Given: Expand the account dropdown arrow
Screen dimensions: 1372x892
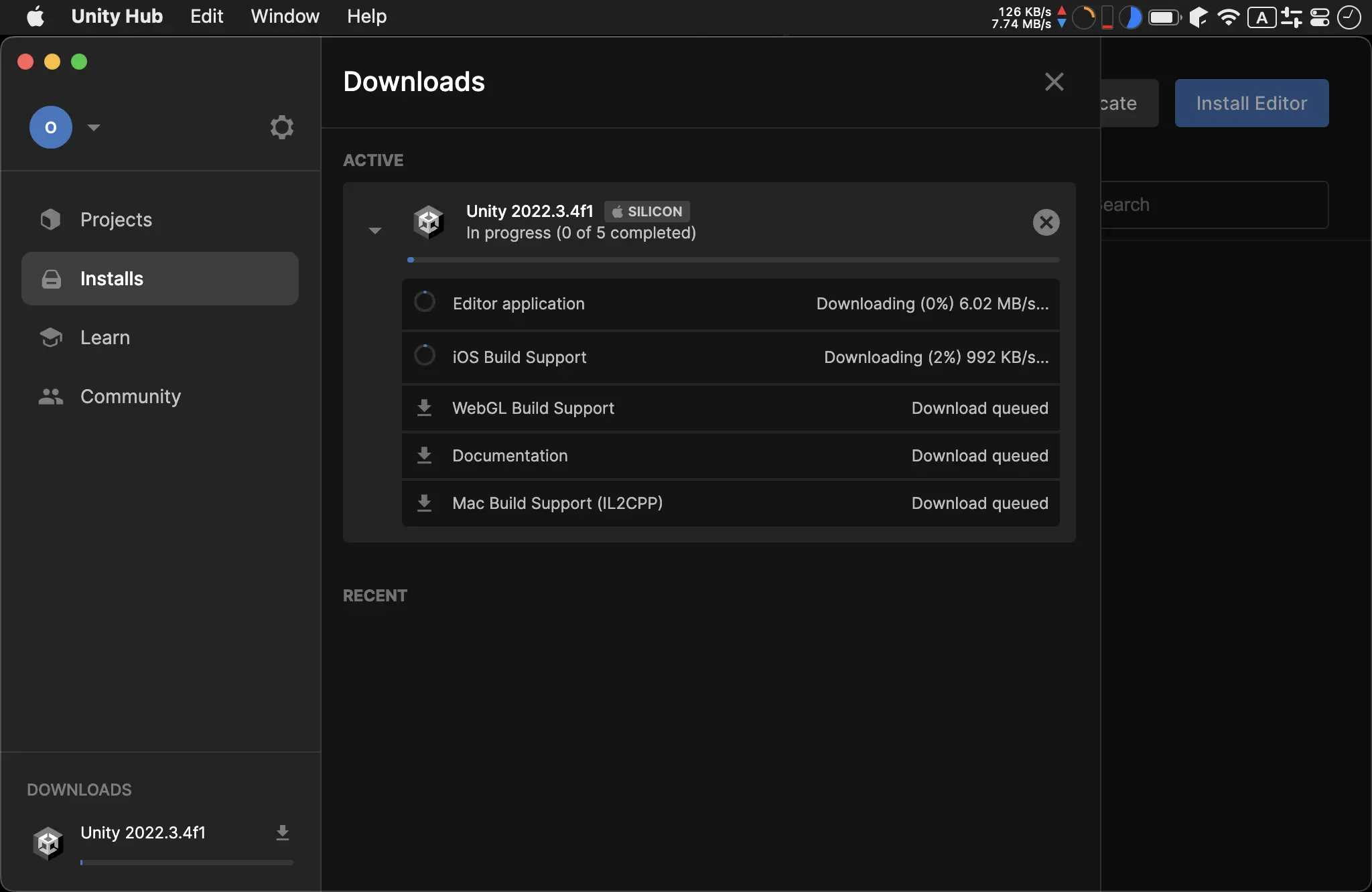Looking at the screenshot, I should tap(94, 127).
